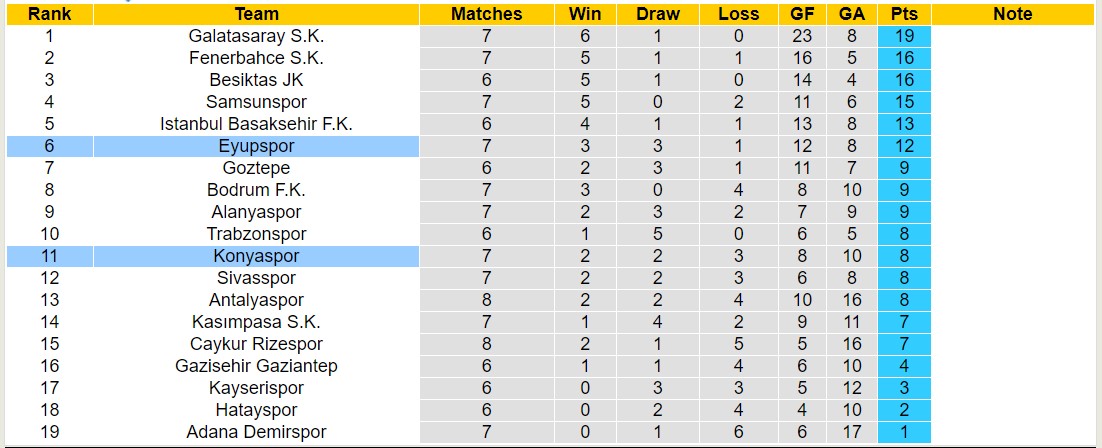Click the Team column header
The image size is (1102, 448).
point(257,14)
